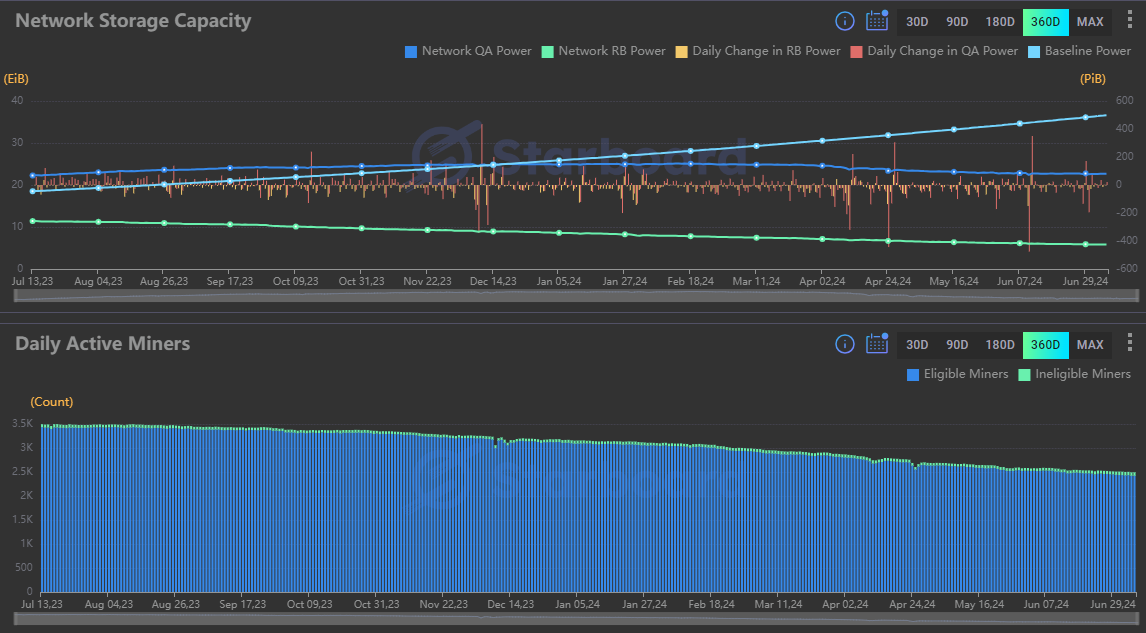Open calendar picker for Network Storage Capacity

tap(877, 21)
